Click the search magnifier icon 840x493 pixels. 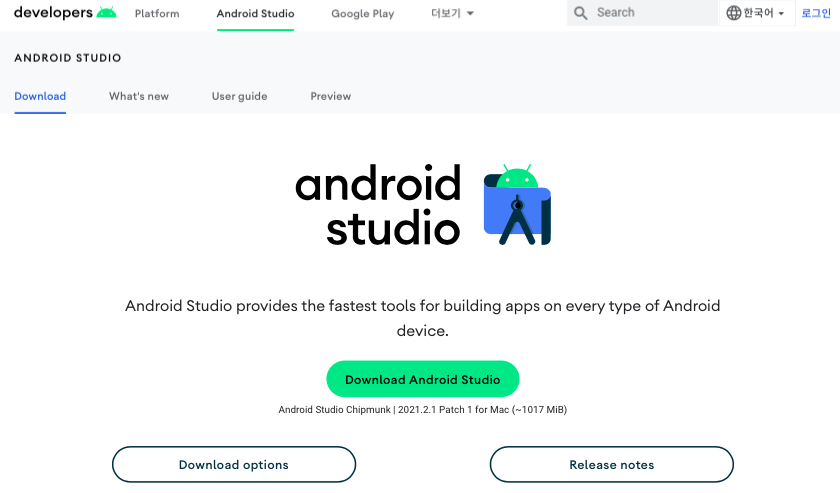pyautogui.click(x=580, y=13)
